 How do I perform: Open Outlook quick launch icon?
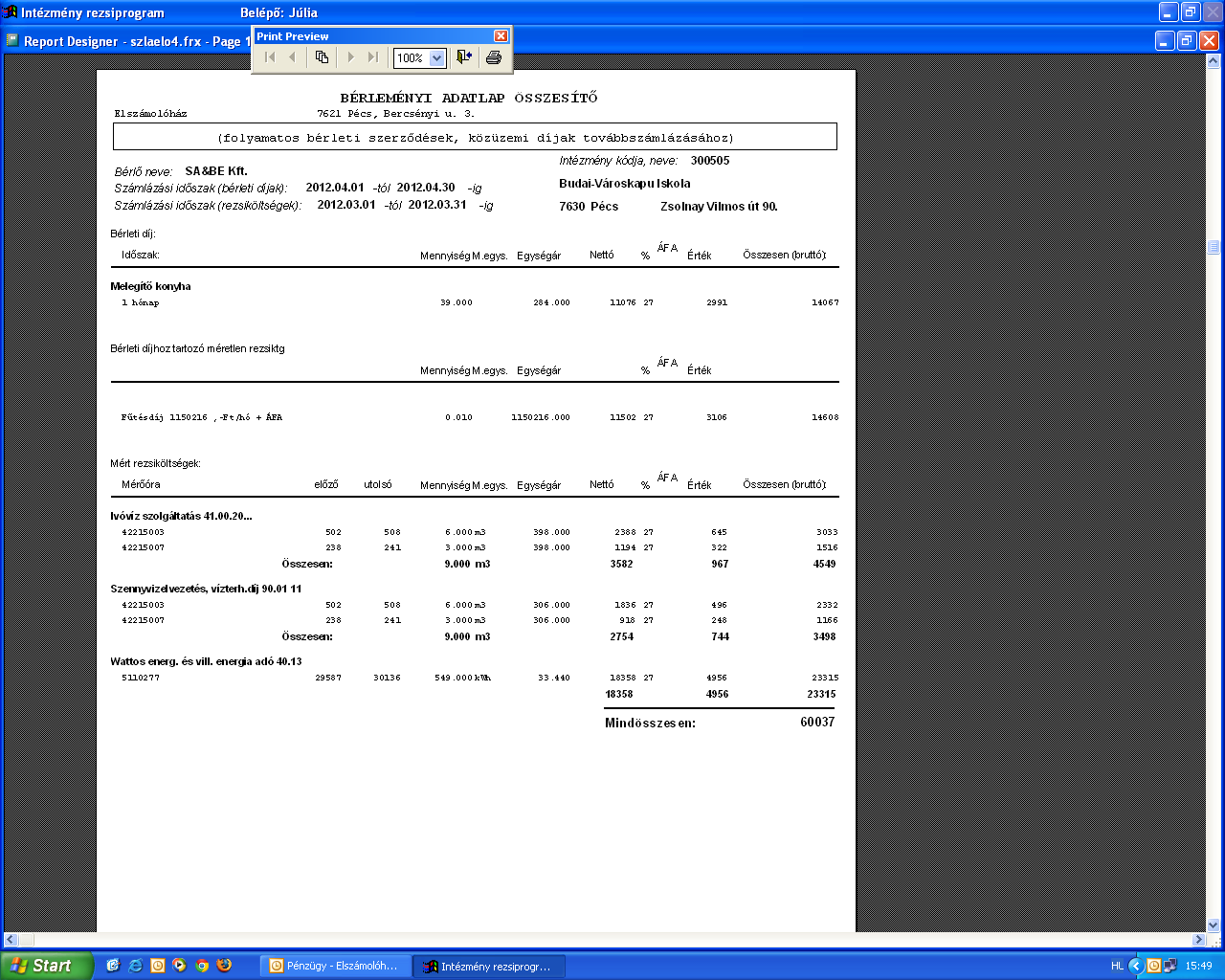[x=158, y=966]
